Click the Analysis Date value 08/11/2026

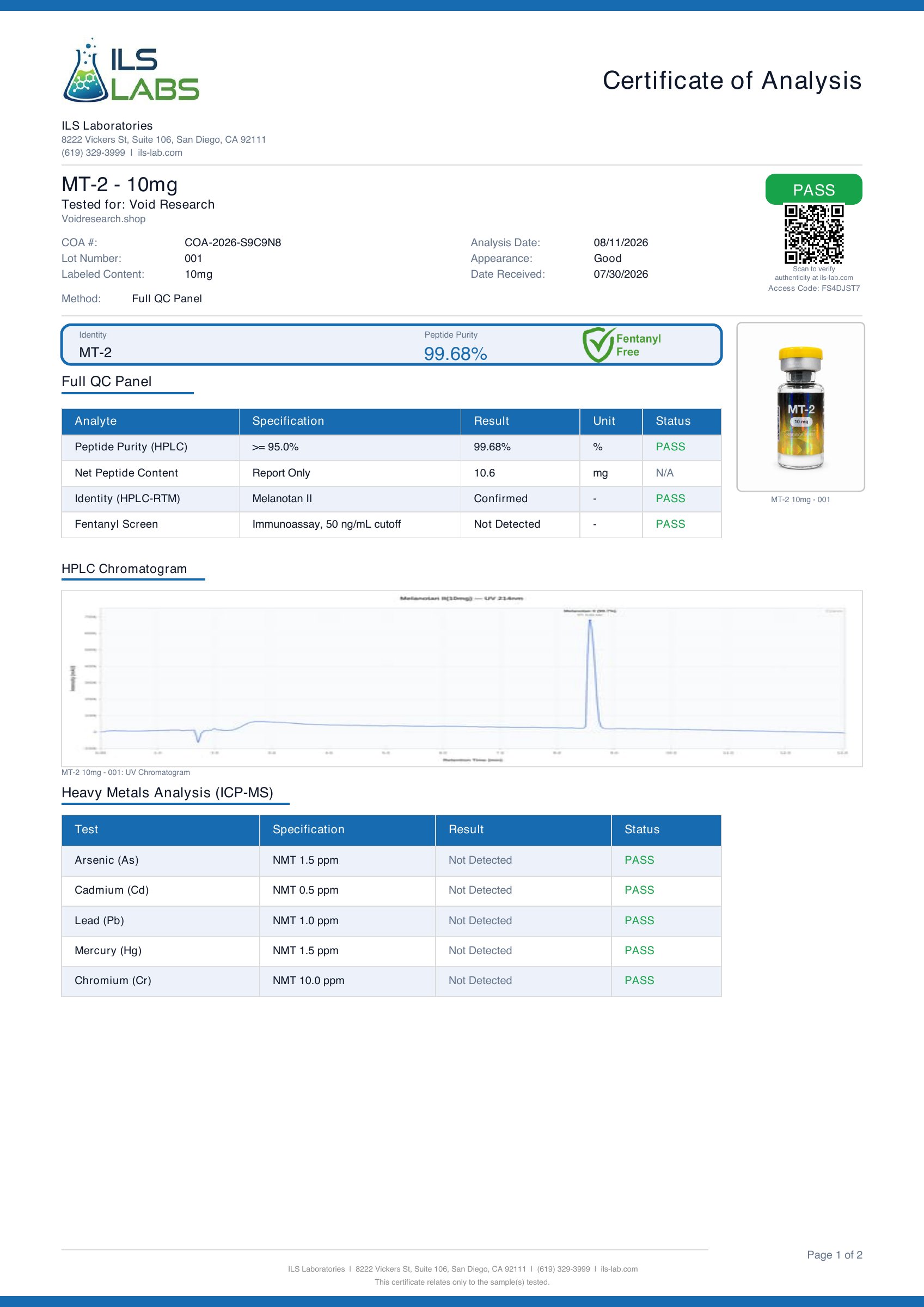click(621, 242)
